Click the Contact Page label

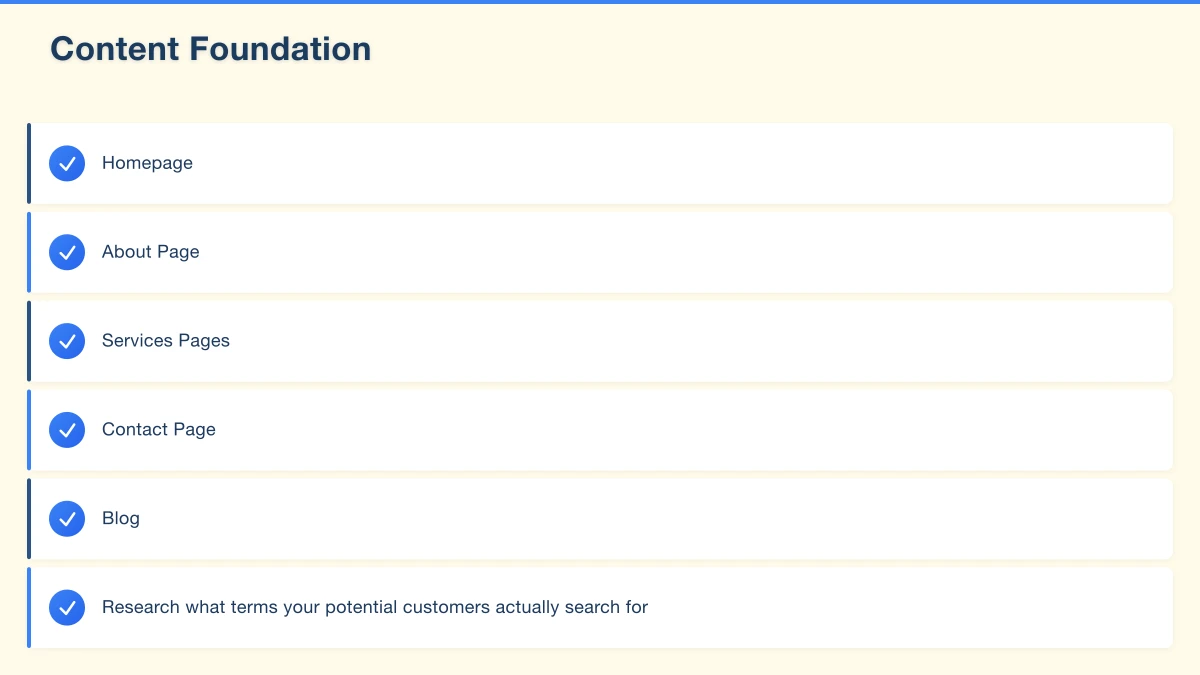(158, 430)
